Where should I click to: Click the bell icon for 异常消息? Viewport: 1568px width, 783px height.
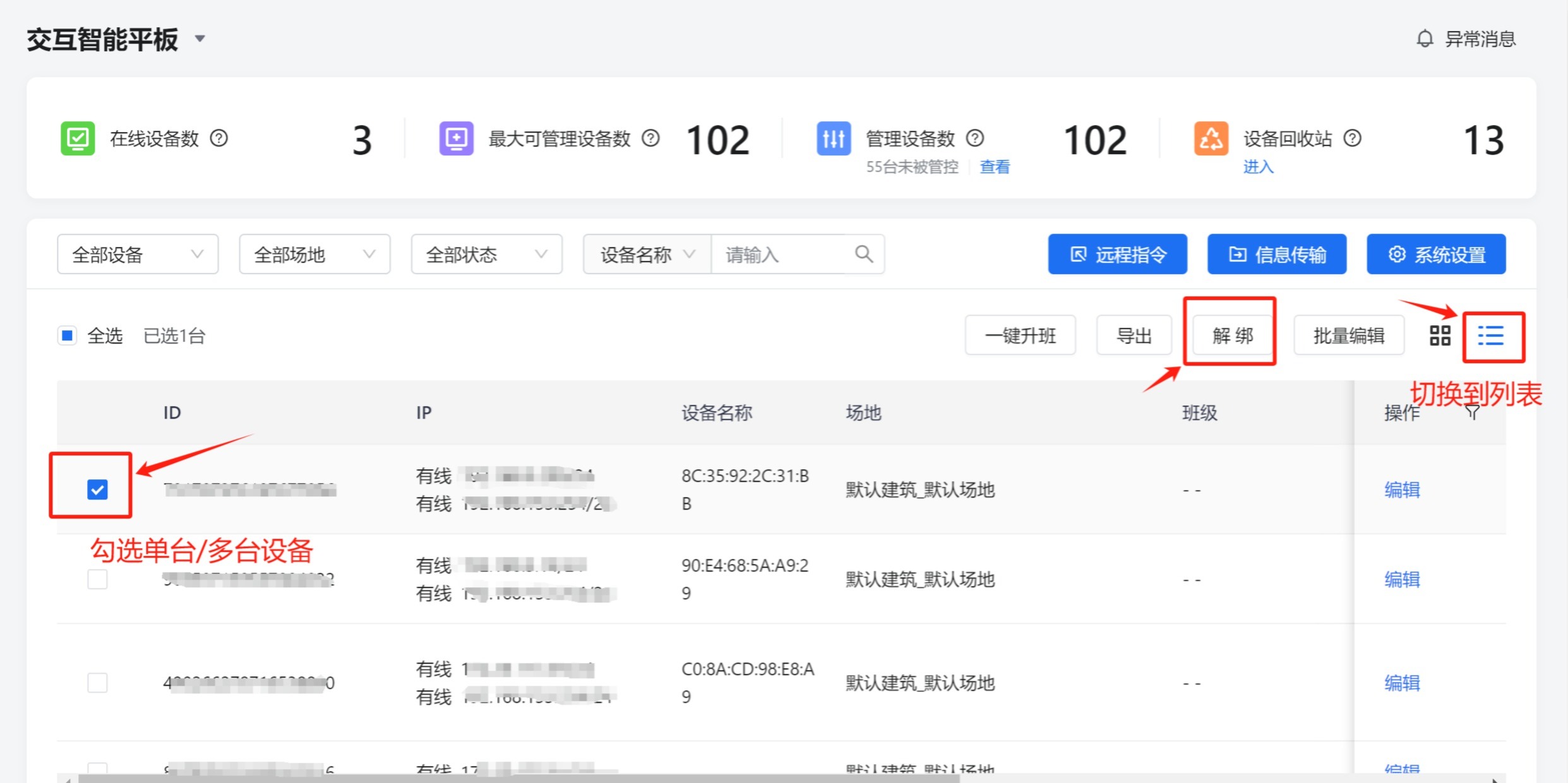tap(1425, 39)
